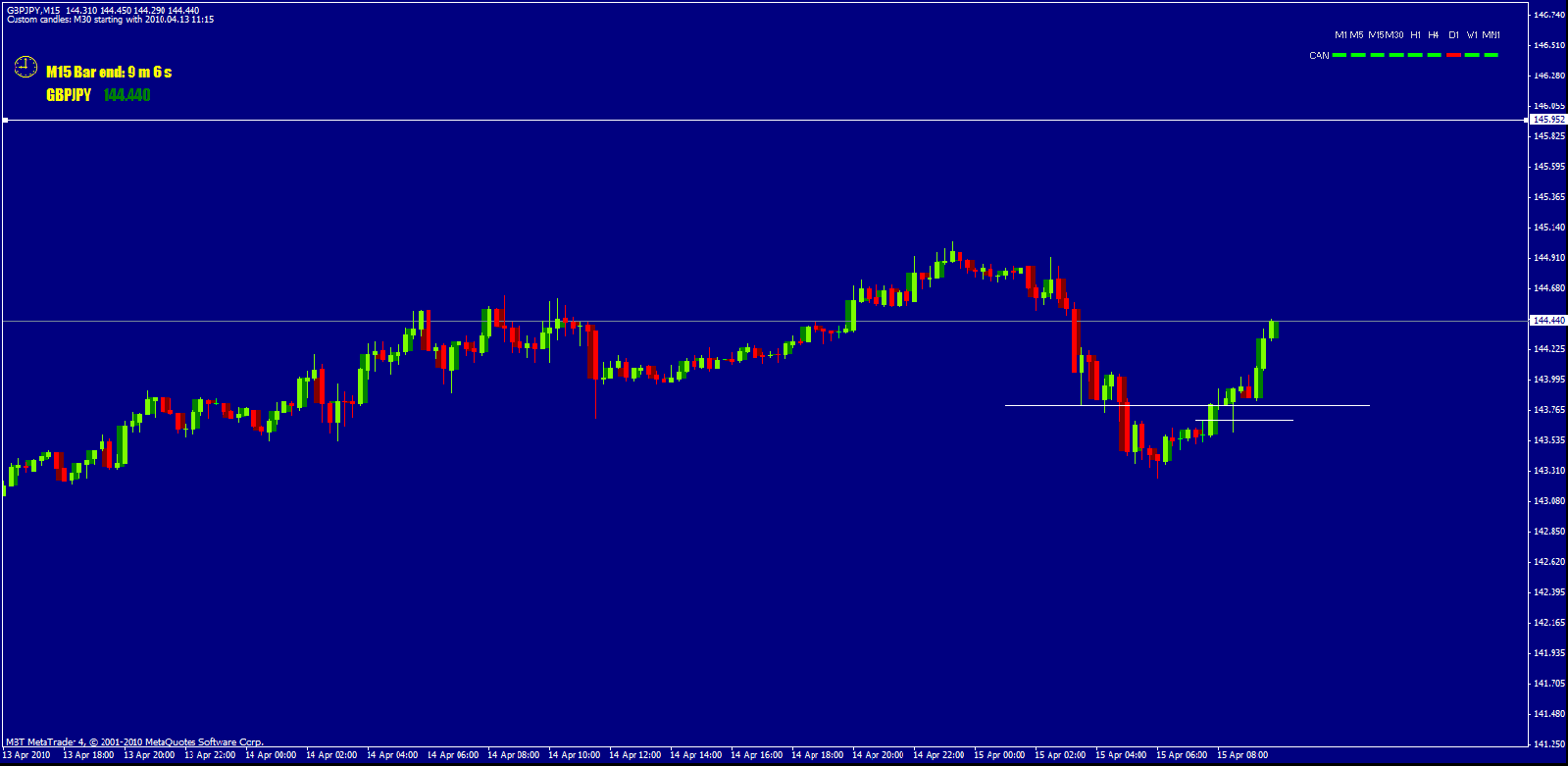Select the M5 timeframe label
The image size is (1568, 766).
(x=1356, y=35)
